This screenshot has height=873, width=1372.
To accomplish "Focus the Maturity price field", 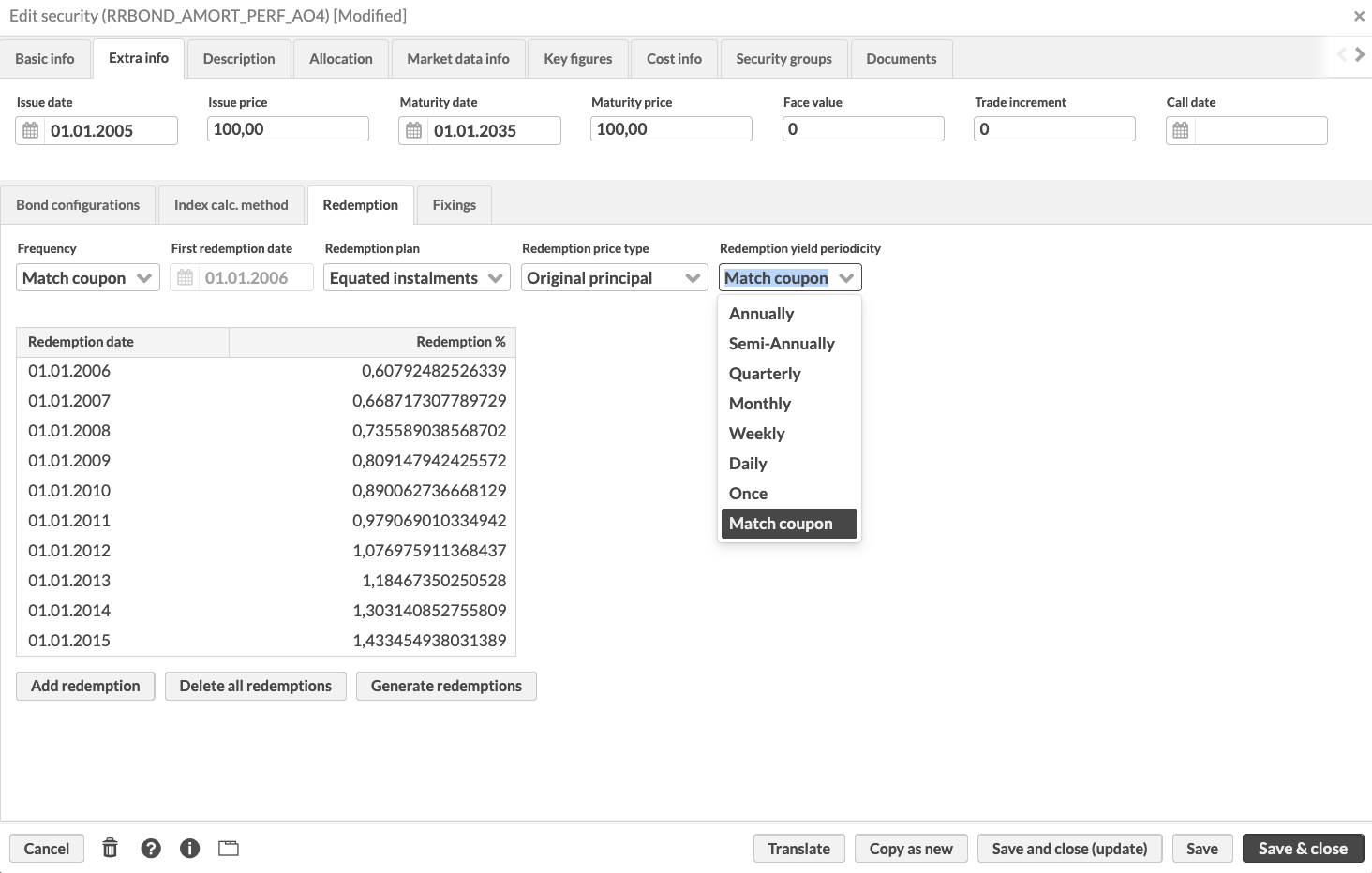I will click(x=671, y=129).
